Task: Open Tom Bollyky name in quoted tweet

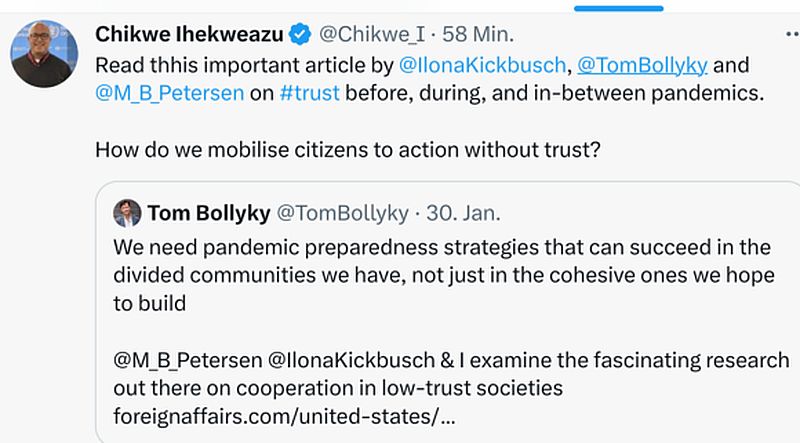Action: [x=206, y=213]
